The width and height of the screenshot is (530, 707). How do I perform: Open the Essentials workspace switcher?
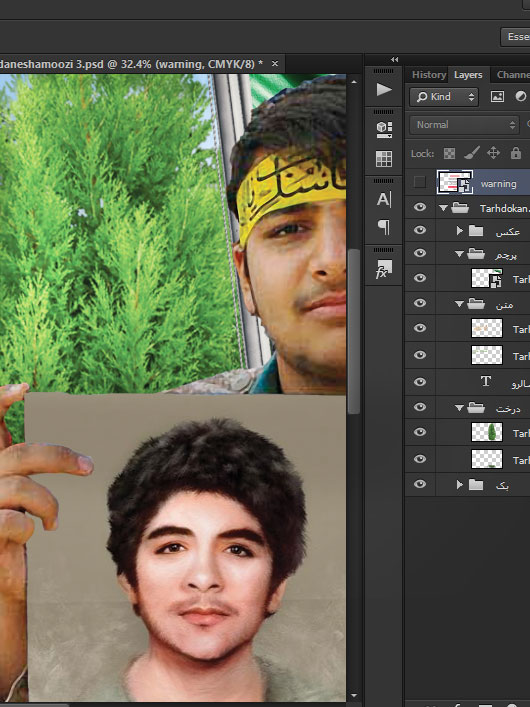pyautogui.click(x=516, y=37)
